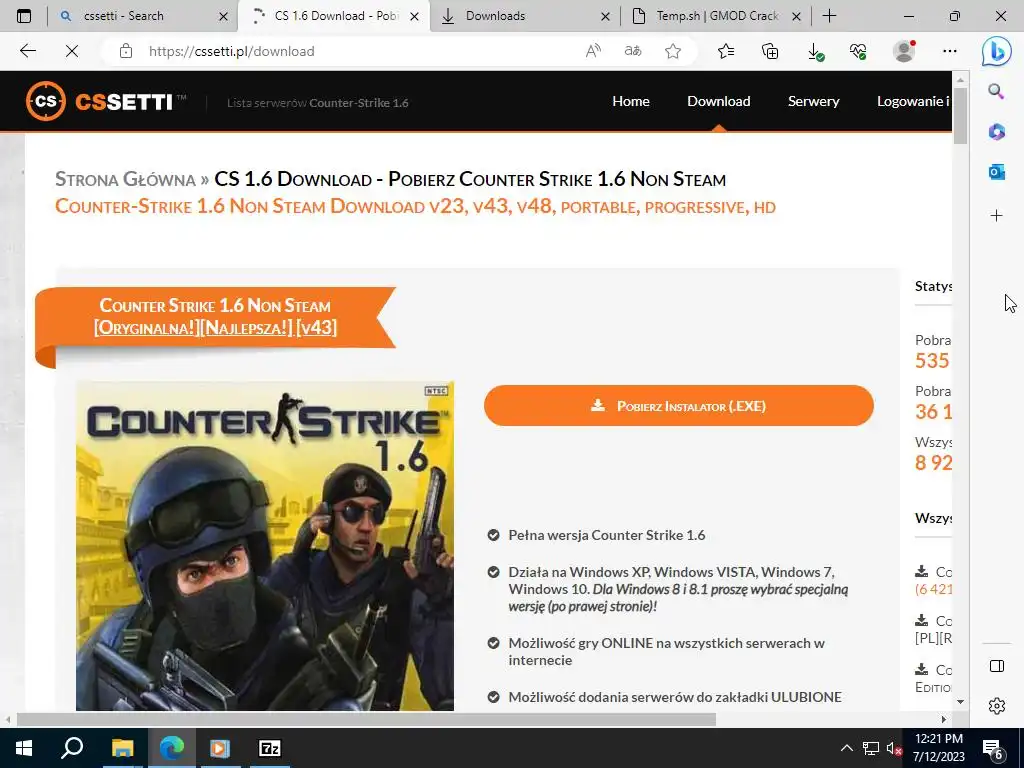Open the 7-Zip taskbar icon
The width and height of the screenshot is (1024, 768).
click(270, 748)
